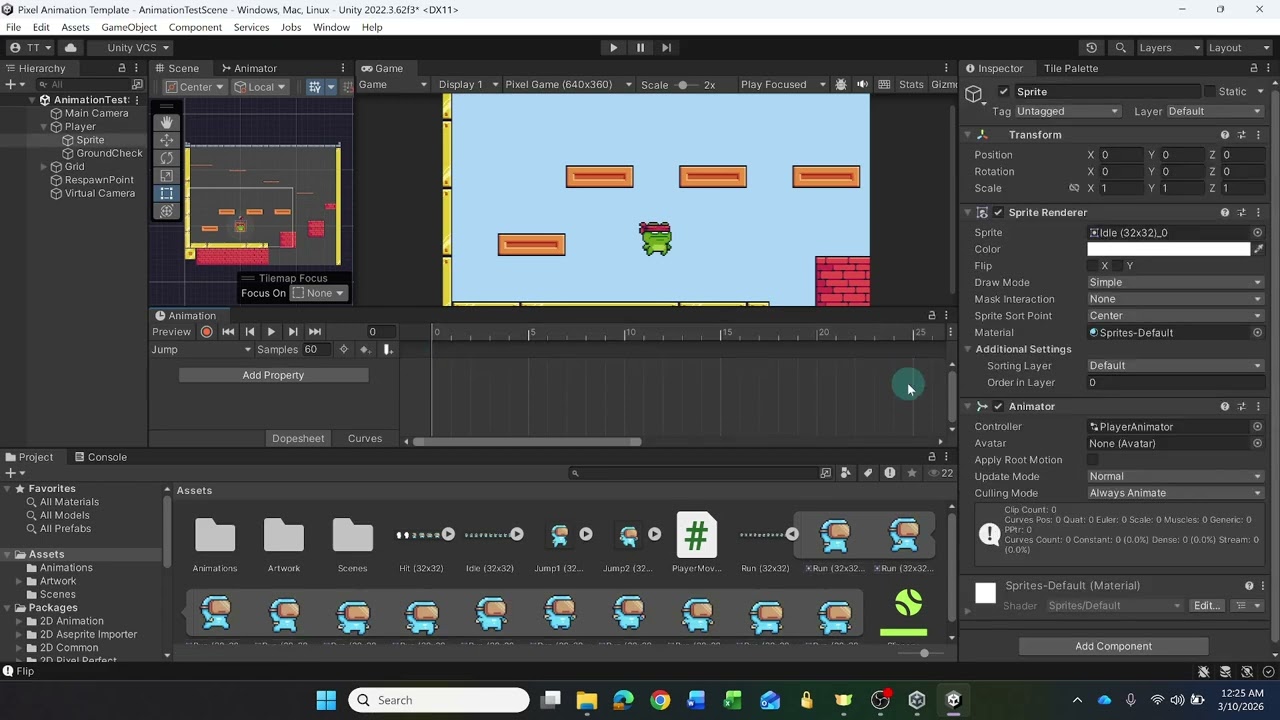Click the Sprite Renderer Color swatch

(1169, 249)
